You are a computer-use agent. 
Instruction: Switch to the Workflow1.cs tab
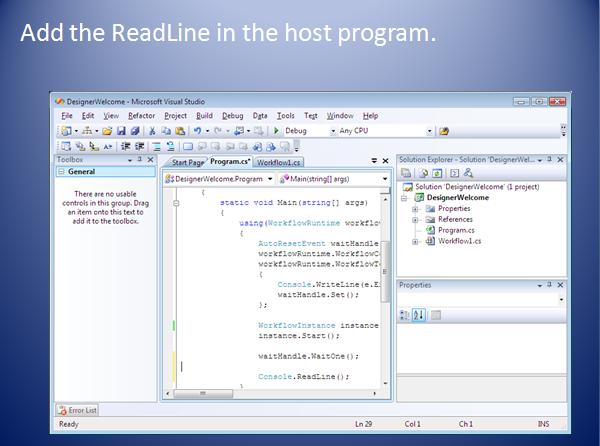coord(279,161)
